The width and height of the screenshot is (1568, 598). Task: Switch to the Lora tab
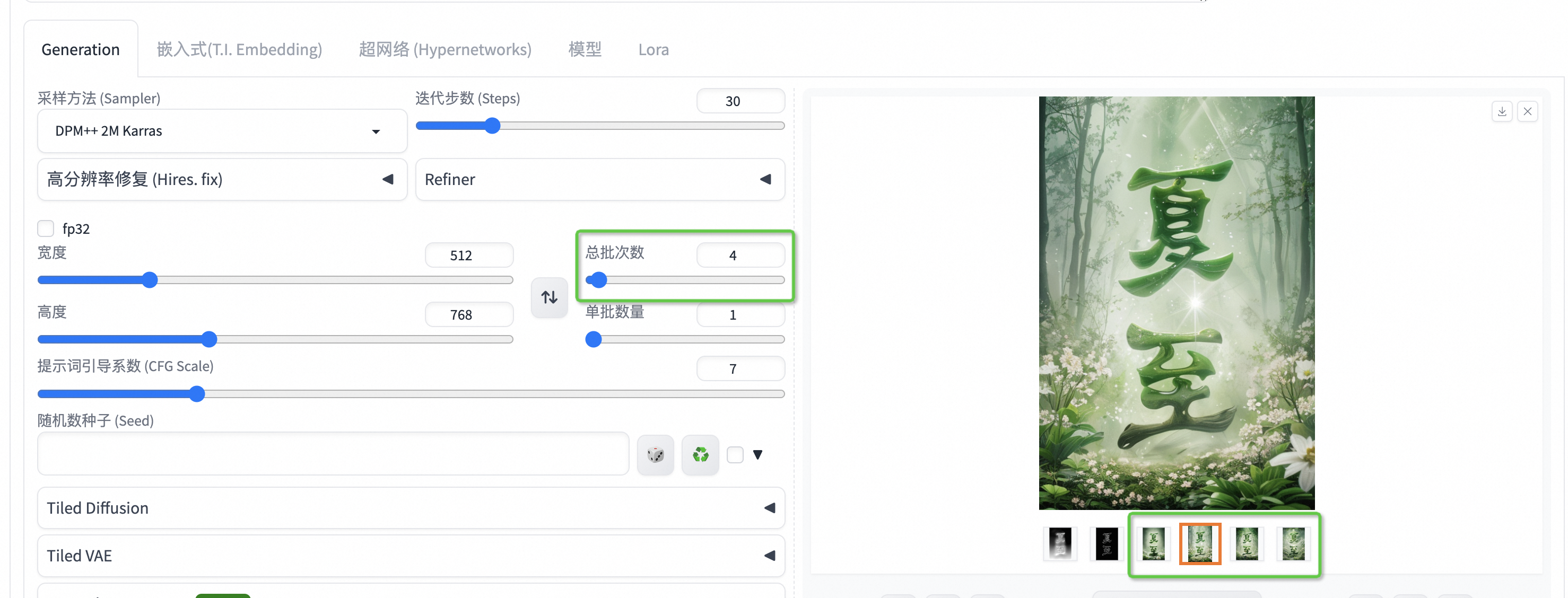(x=653, y=49)
